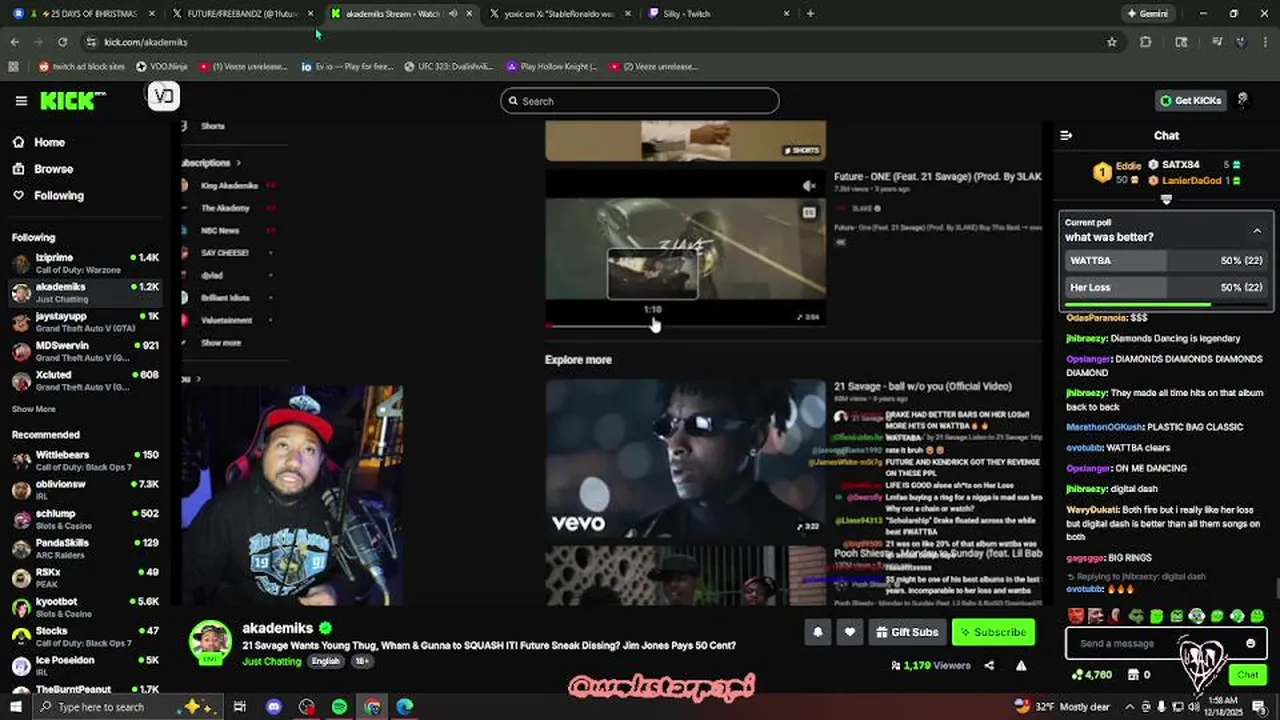Expand Show more under Following
This screenshot has height=720, width=1280.
[x=34, y=409]
